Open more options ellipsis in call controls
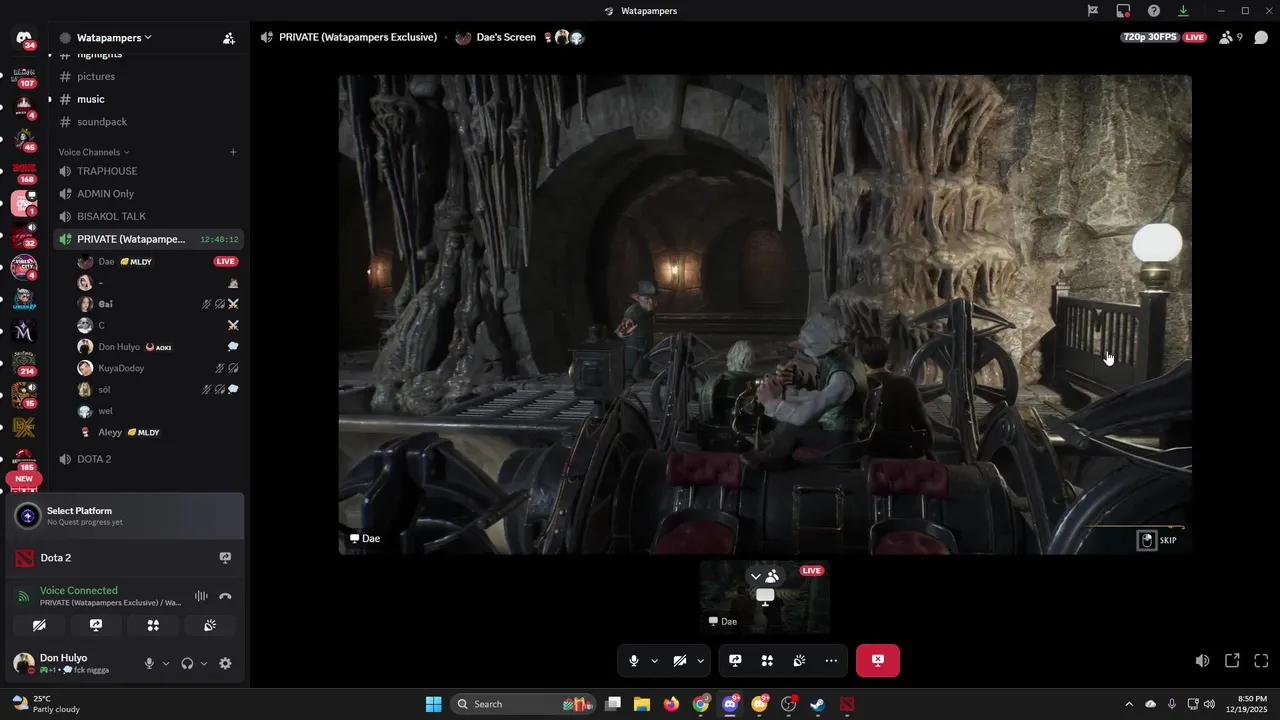 tap(831, 661)
